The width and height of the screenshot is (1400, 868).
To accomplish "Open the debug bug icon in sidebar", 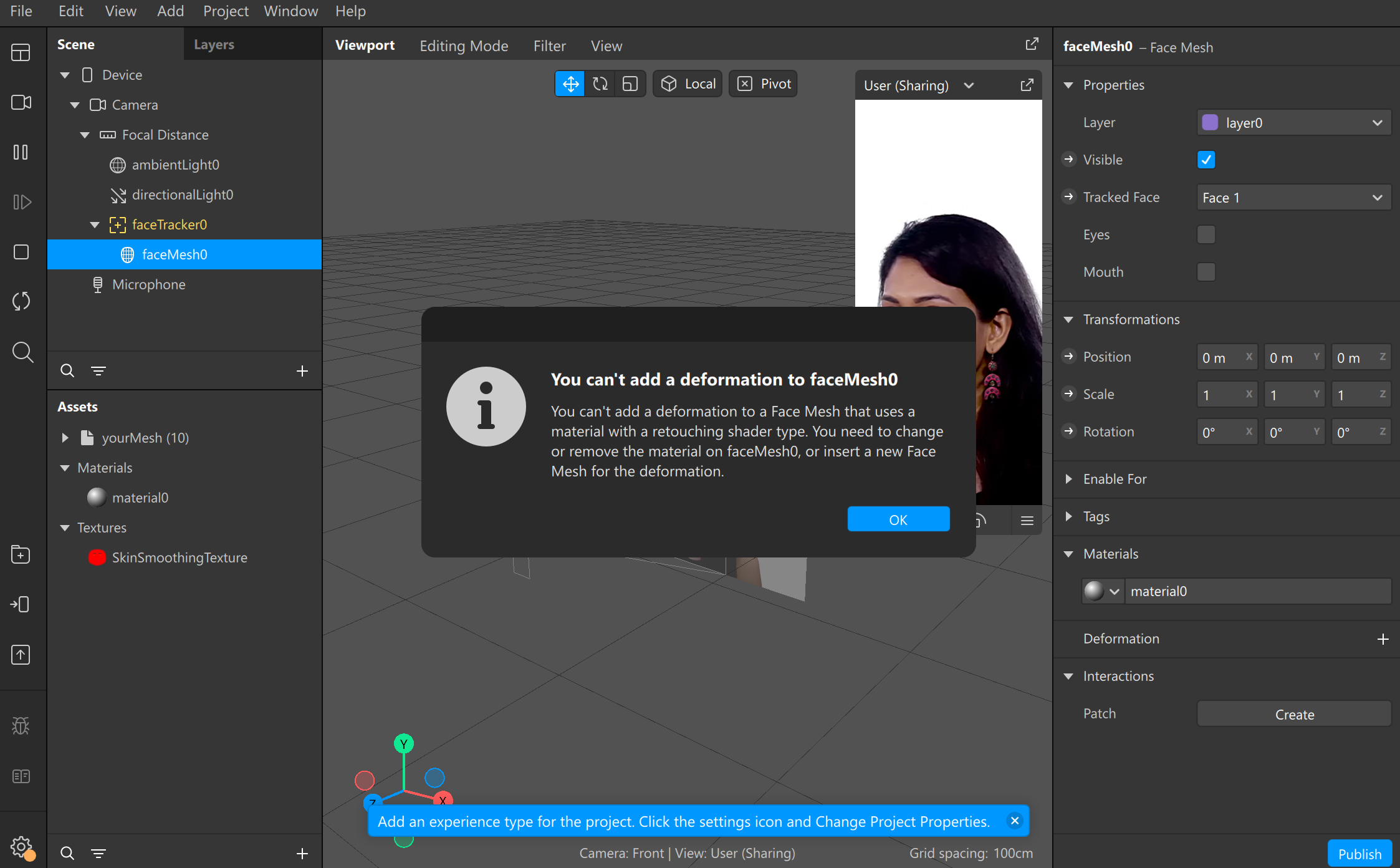I will coord(21,725).
